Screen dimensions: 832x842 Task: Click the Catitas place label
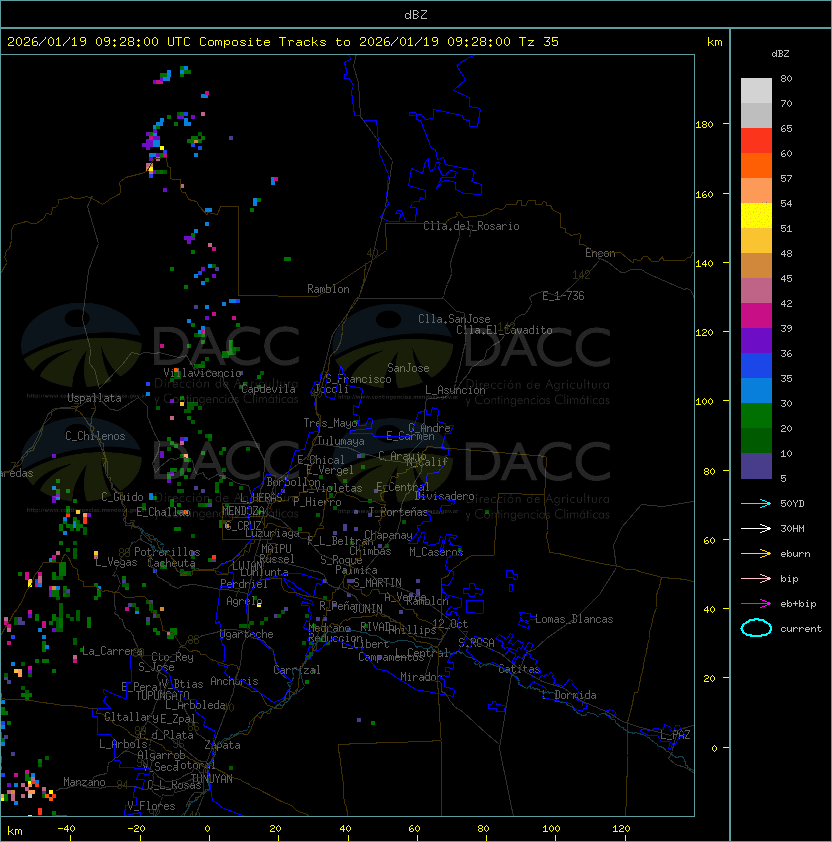click(x=519, y=669)
